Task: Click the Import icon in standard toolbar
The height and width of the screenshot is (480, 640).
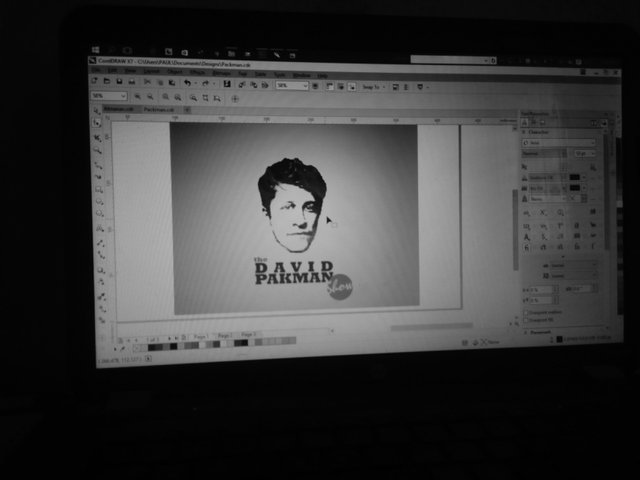Action: (242, 84)
